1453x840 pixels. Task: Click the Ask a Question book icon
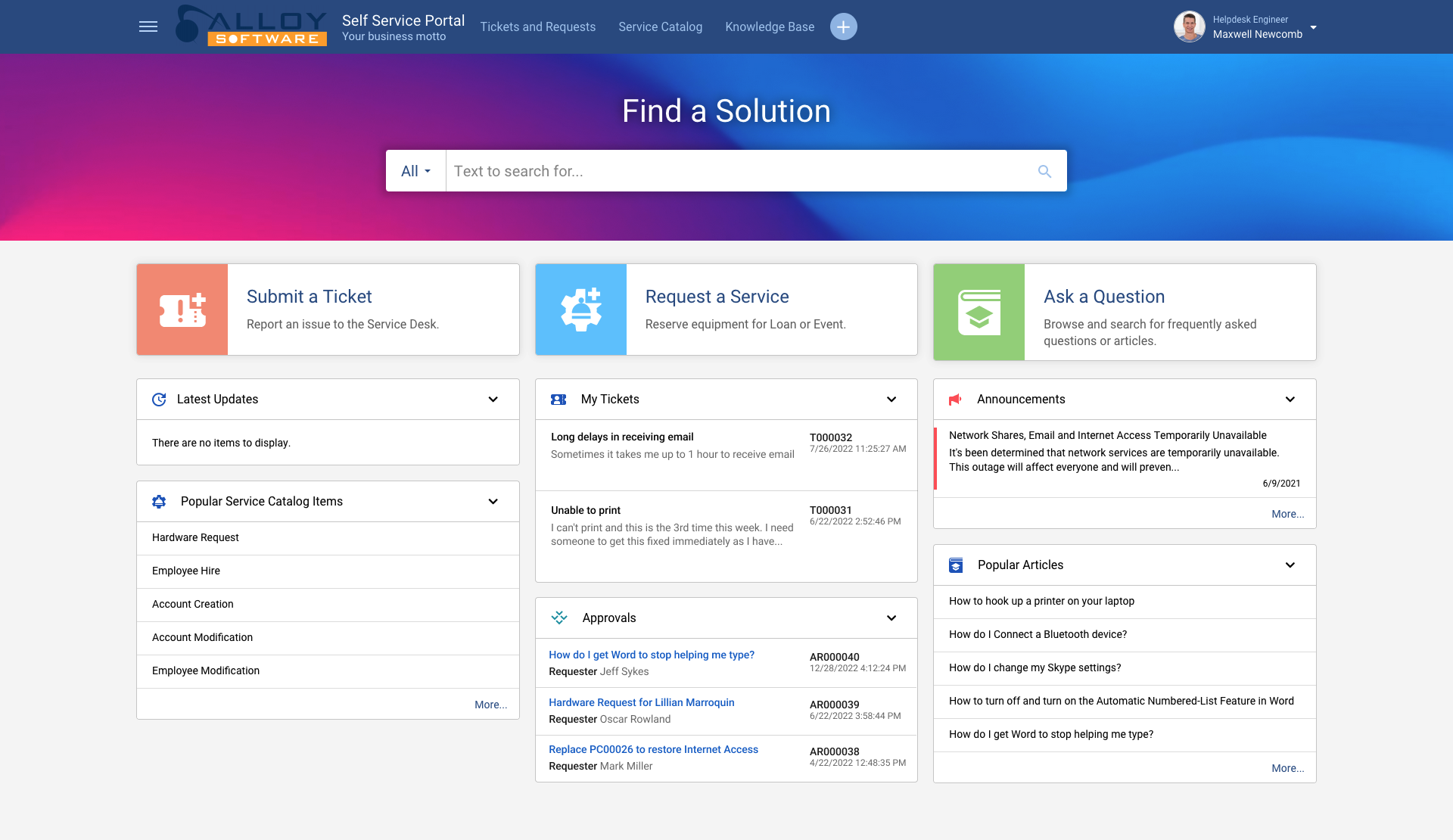coord(979,312)
